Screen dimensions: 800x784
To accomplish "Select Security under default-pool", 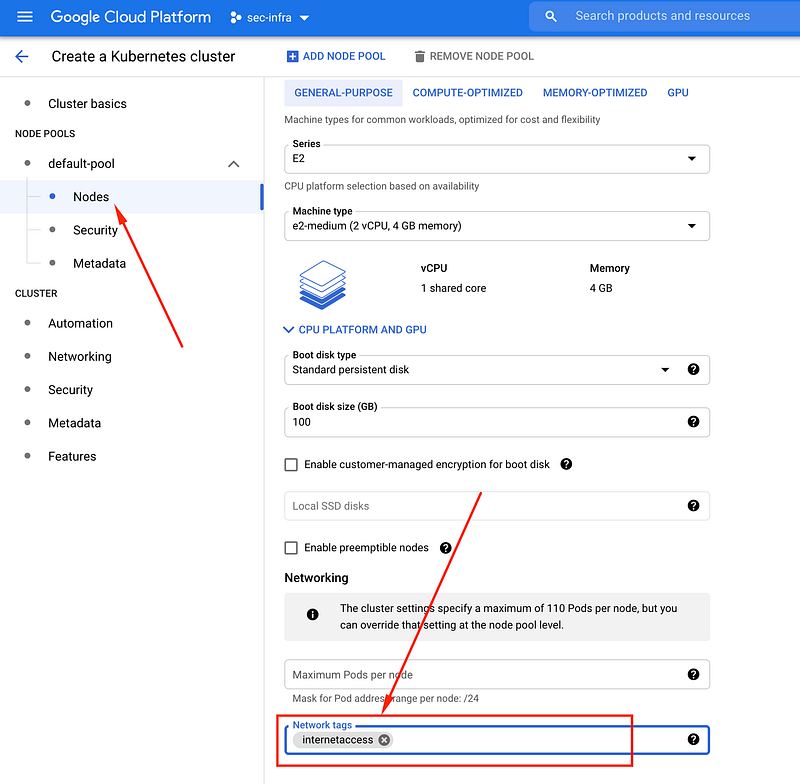I will coord(95,230).
